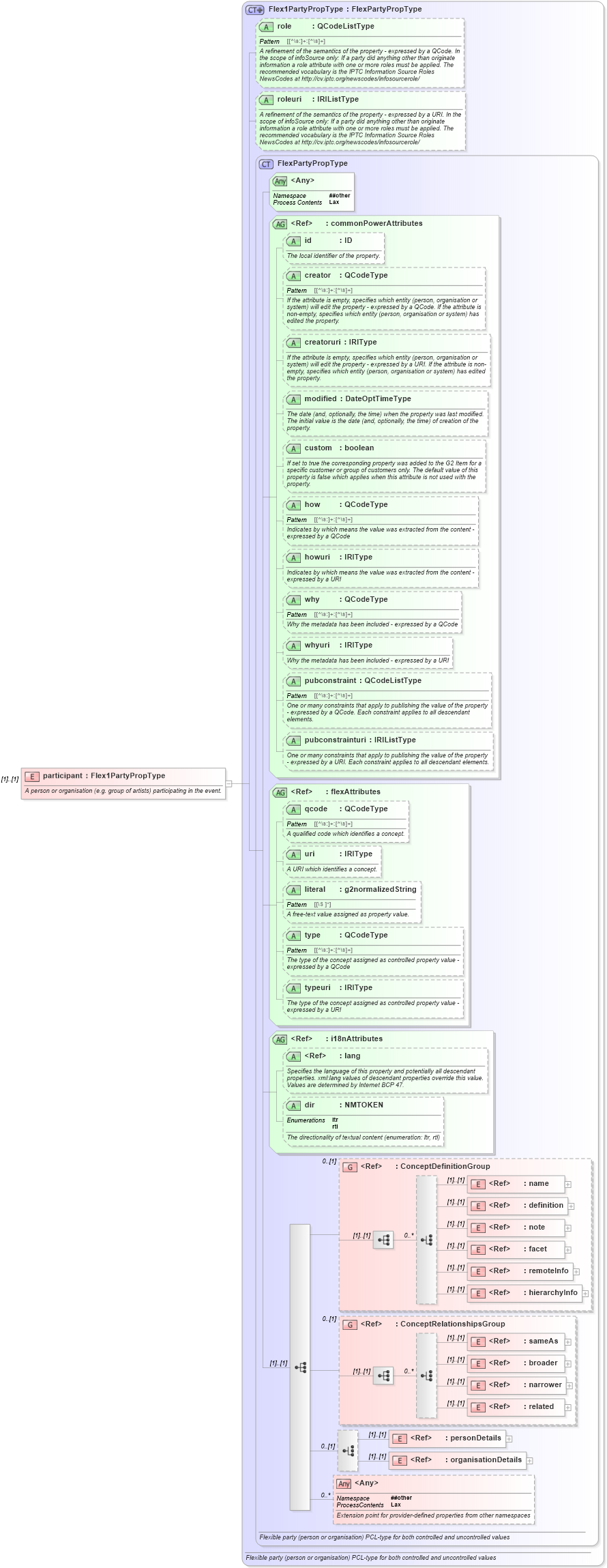Image resolution: width=607 pixels, height=1568 pixels.
Task: Collapse the participant element expander box
Action: 229,783
